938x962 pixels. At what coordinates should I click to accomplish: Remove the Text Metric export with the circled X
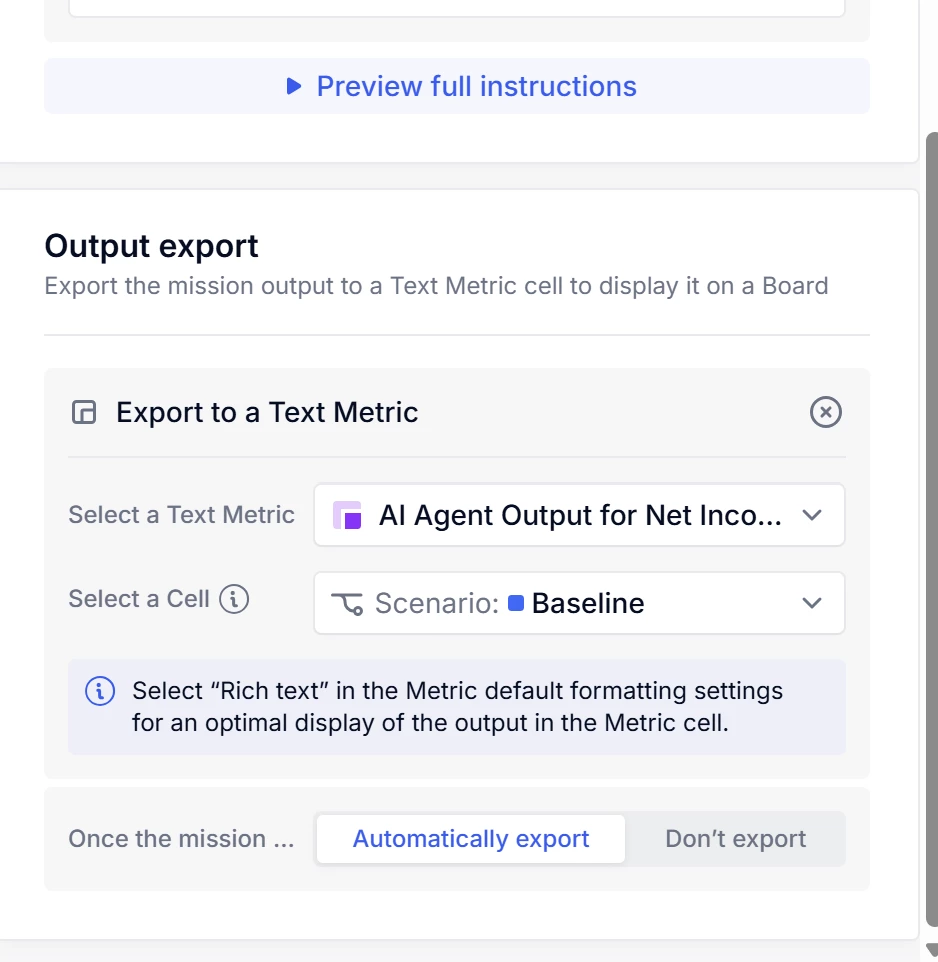[825, 412]
